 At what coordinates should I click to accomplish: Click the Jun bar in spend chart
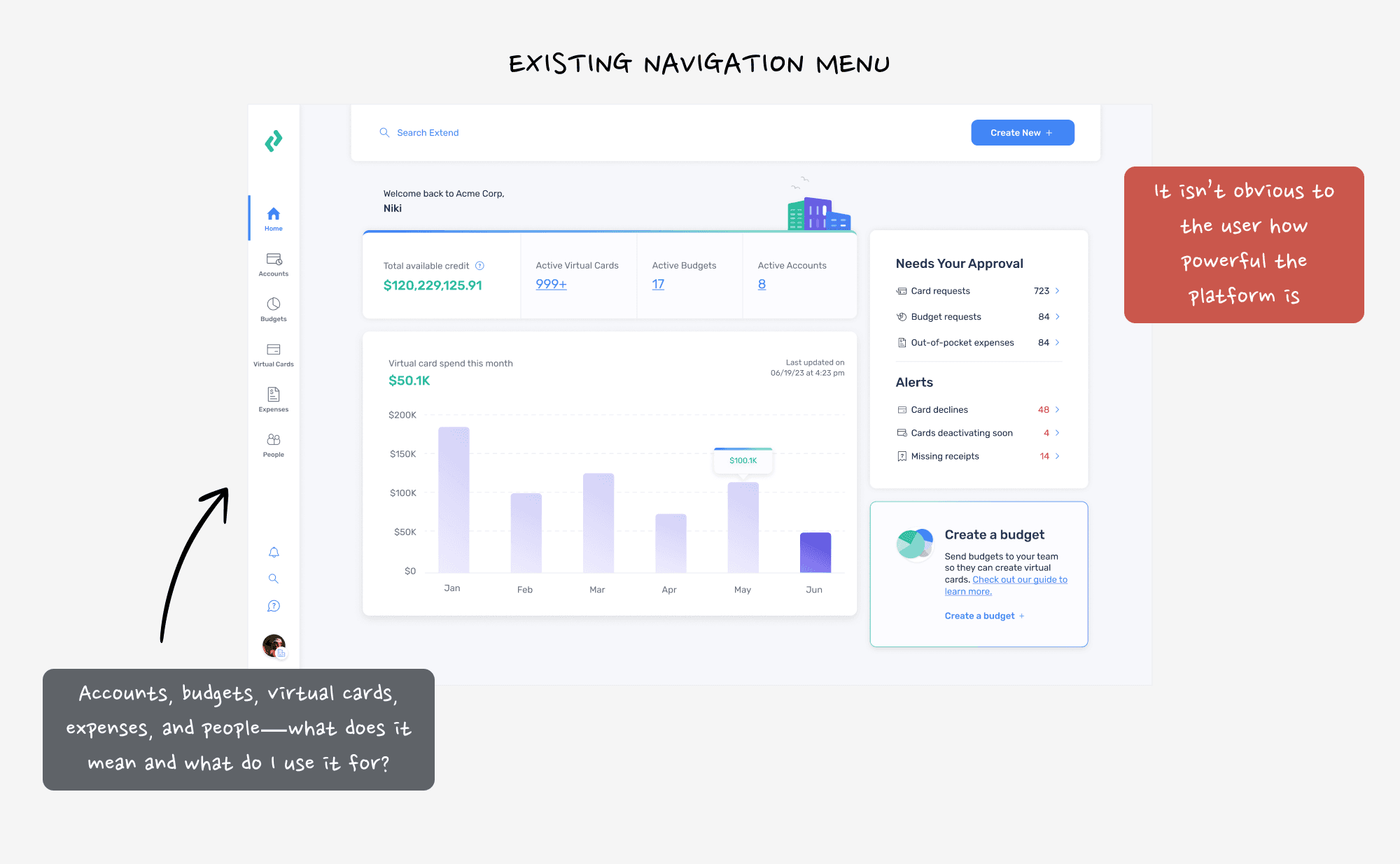tap(815, 553)
